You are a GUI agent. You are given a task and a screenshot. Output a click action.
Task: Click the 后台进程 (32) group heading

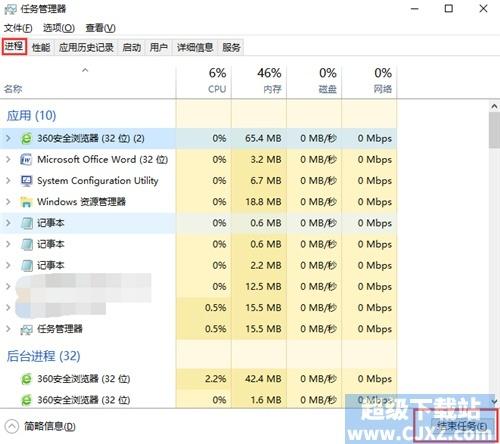click(43, 356)
